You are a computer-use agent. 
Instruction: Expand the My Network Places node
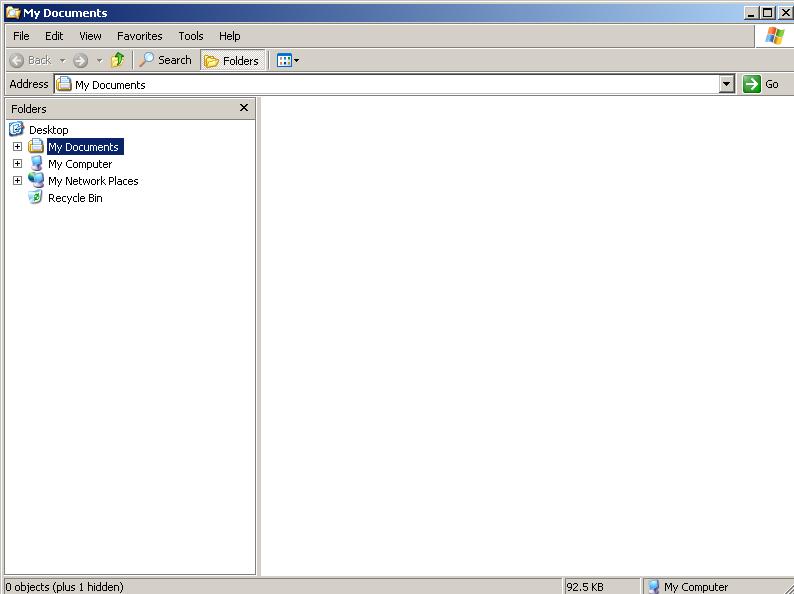tap(17, 180)
